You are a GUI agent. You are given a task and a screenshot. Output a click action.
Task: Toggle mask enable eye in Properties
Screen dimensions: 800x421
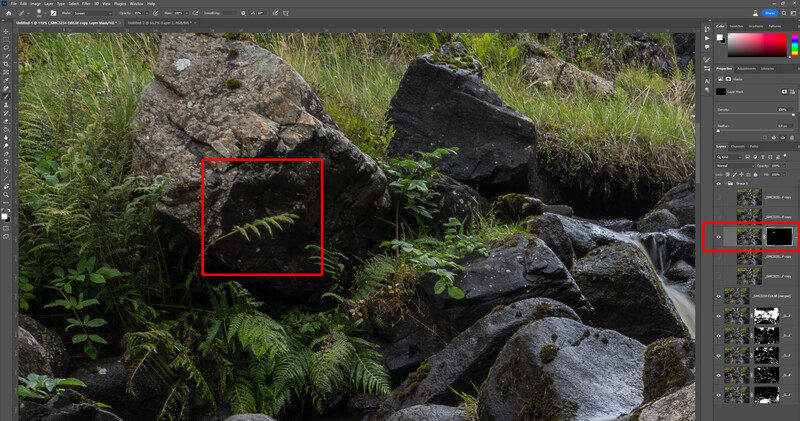tap(783, 138)
